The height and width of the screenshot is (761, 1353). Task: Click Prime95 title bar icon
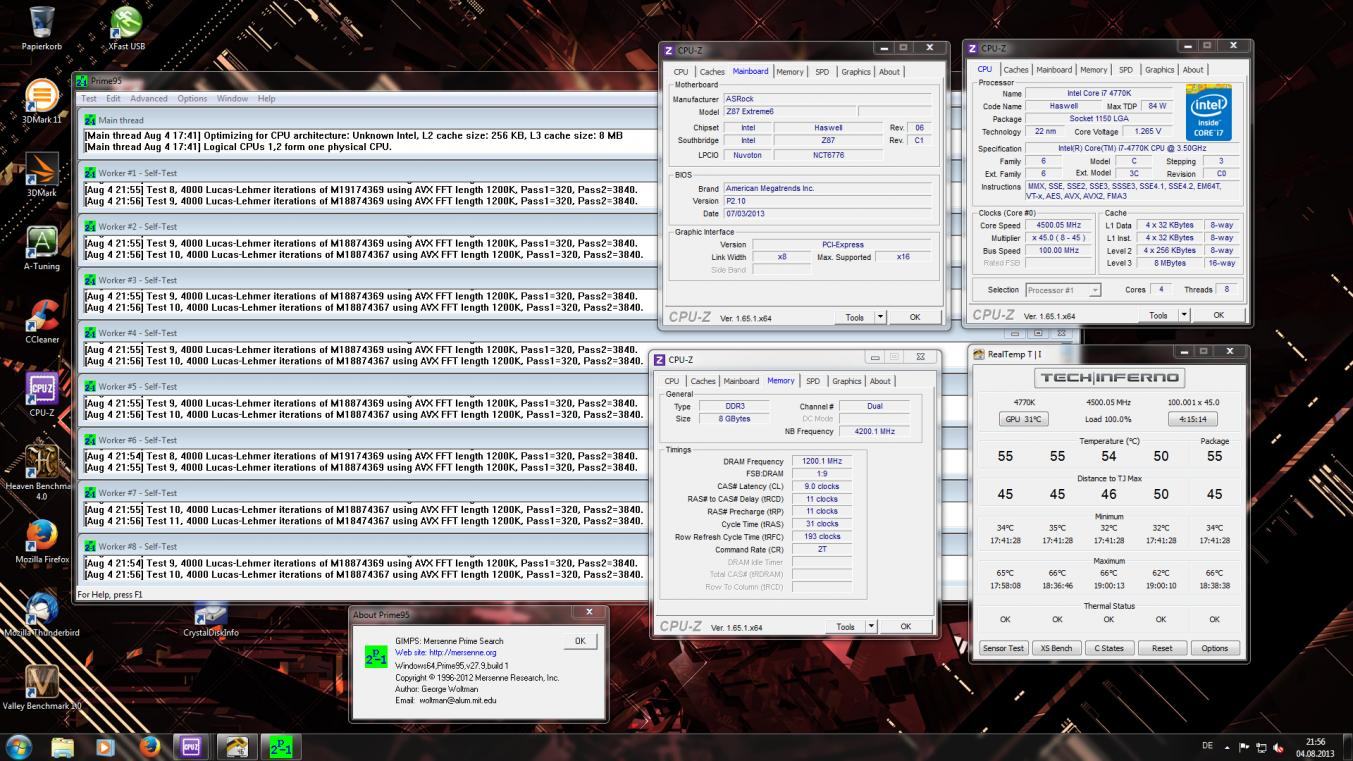[x=83, y=81]
